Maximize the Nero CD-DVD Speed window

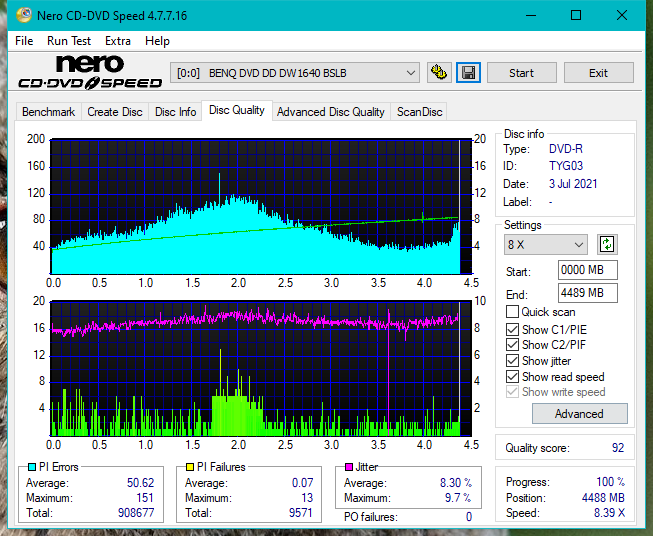[576, 15]
